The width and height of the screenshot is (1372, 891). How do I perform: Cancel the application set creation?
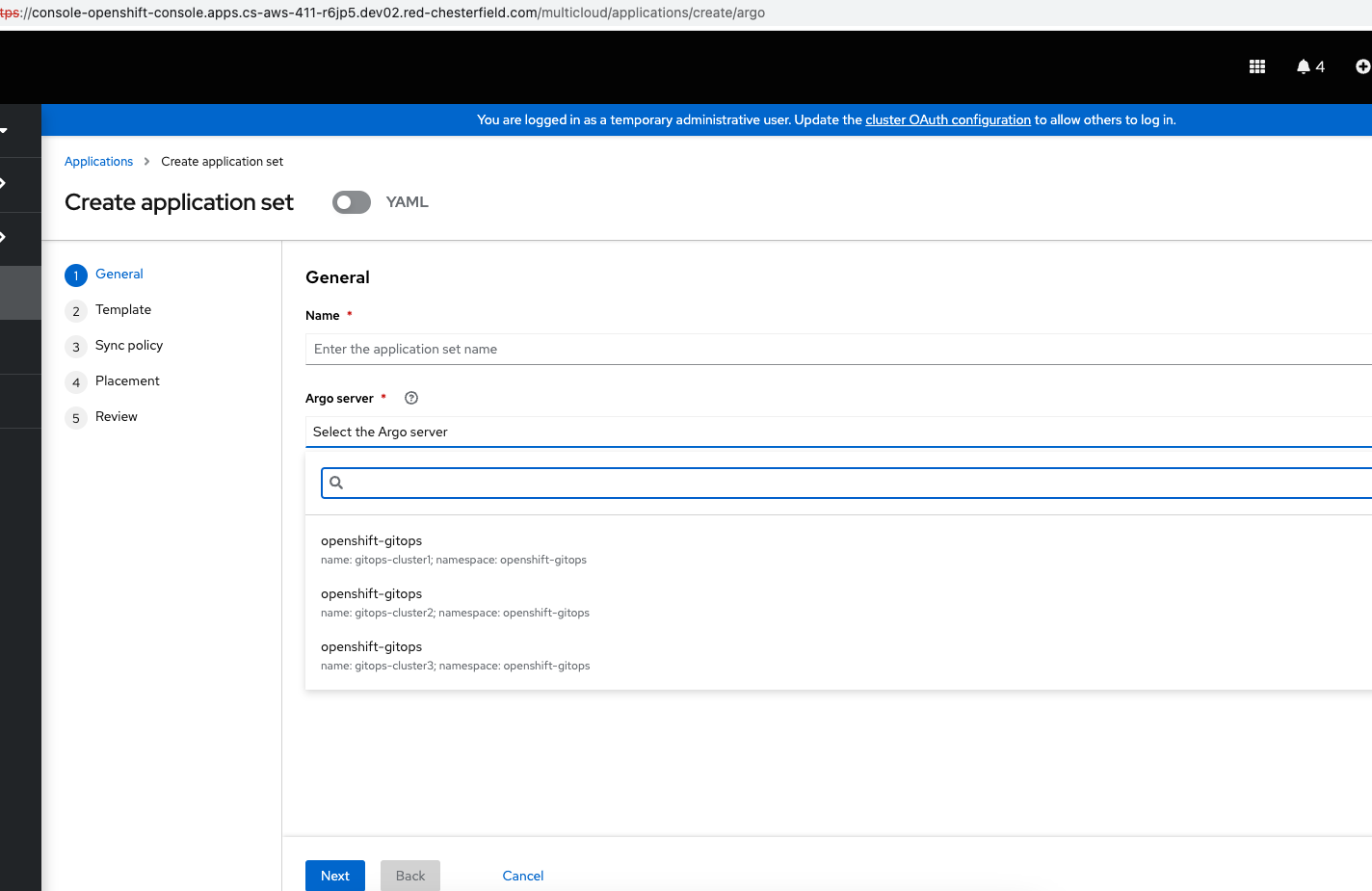pos(523,876)
